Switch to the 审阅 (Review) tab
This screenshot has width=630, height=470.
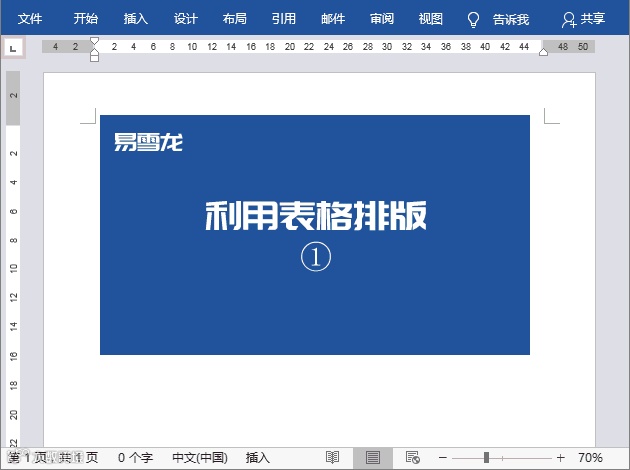click(x=382, y=18)
